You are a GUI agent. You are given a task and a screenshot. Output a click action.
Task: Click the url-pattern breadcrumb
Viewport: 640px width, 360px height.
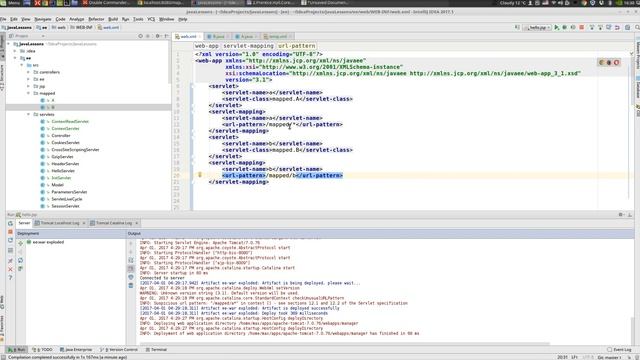tap(297, 46)
